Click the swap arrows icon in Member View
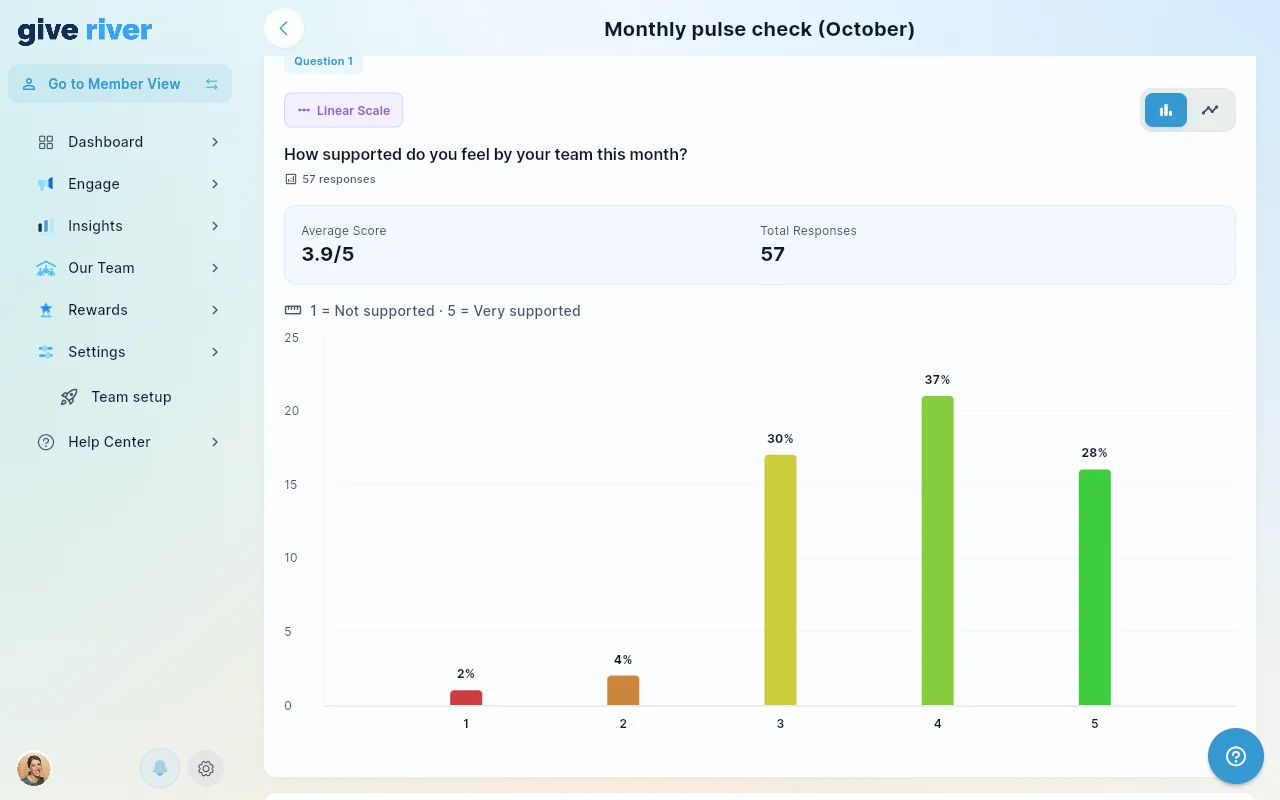The height and width of the screenshot is (800, 1280). click(x=212, y=84)
